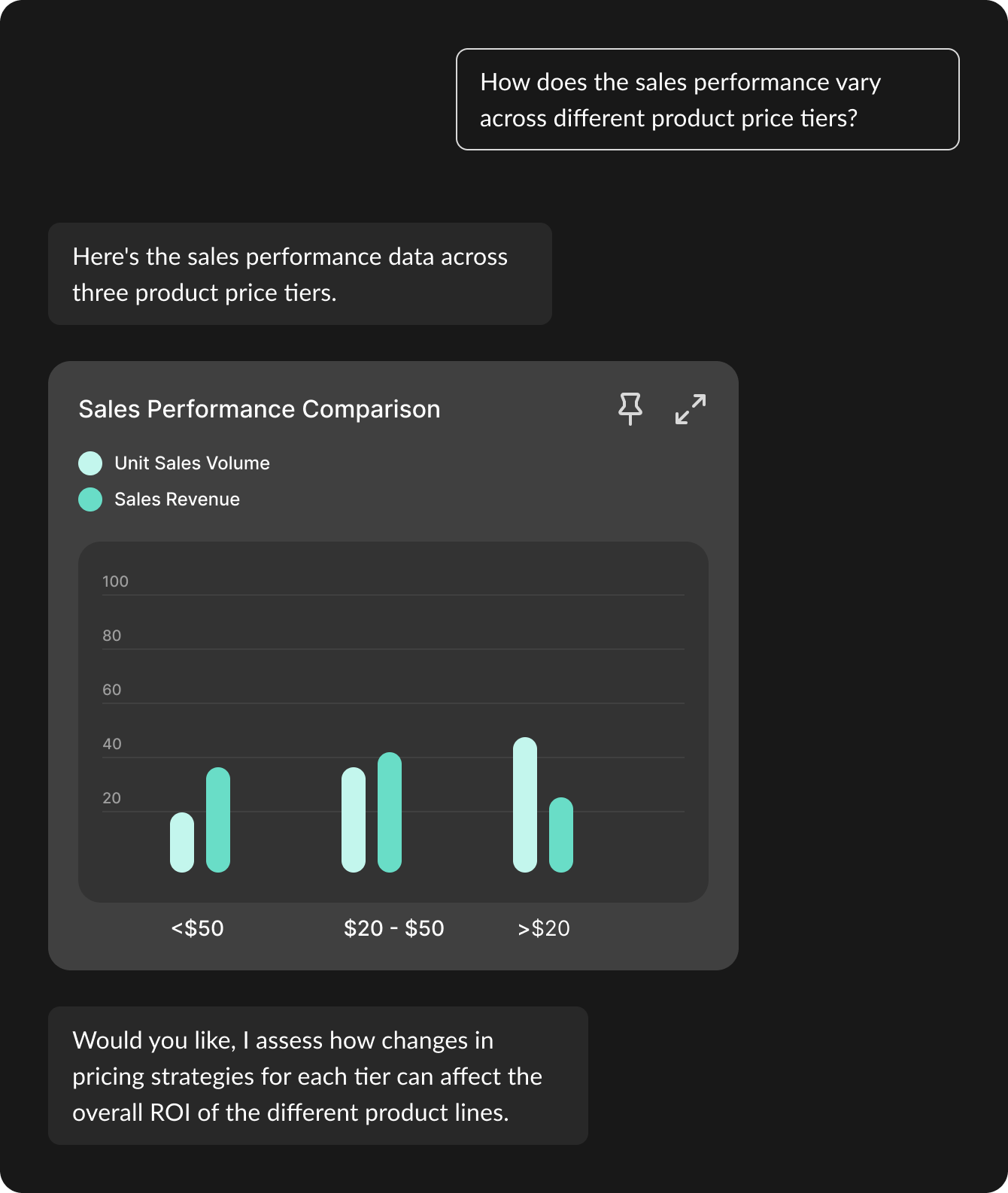The width and height of the screenshot is (1008, 1193).
Task: Click the dark teal bar for <$50 tier
Action: (218, 820)
